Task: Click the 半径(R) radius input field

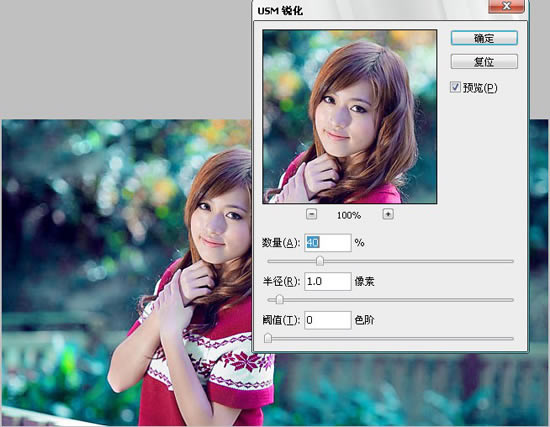Action: [328, 281]
